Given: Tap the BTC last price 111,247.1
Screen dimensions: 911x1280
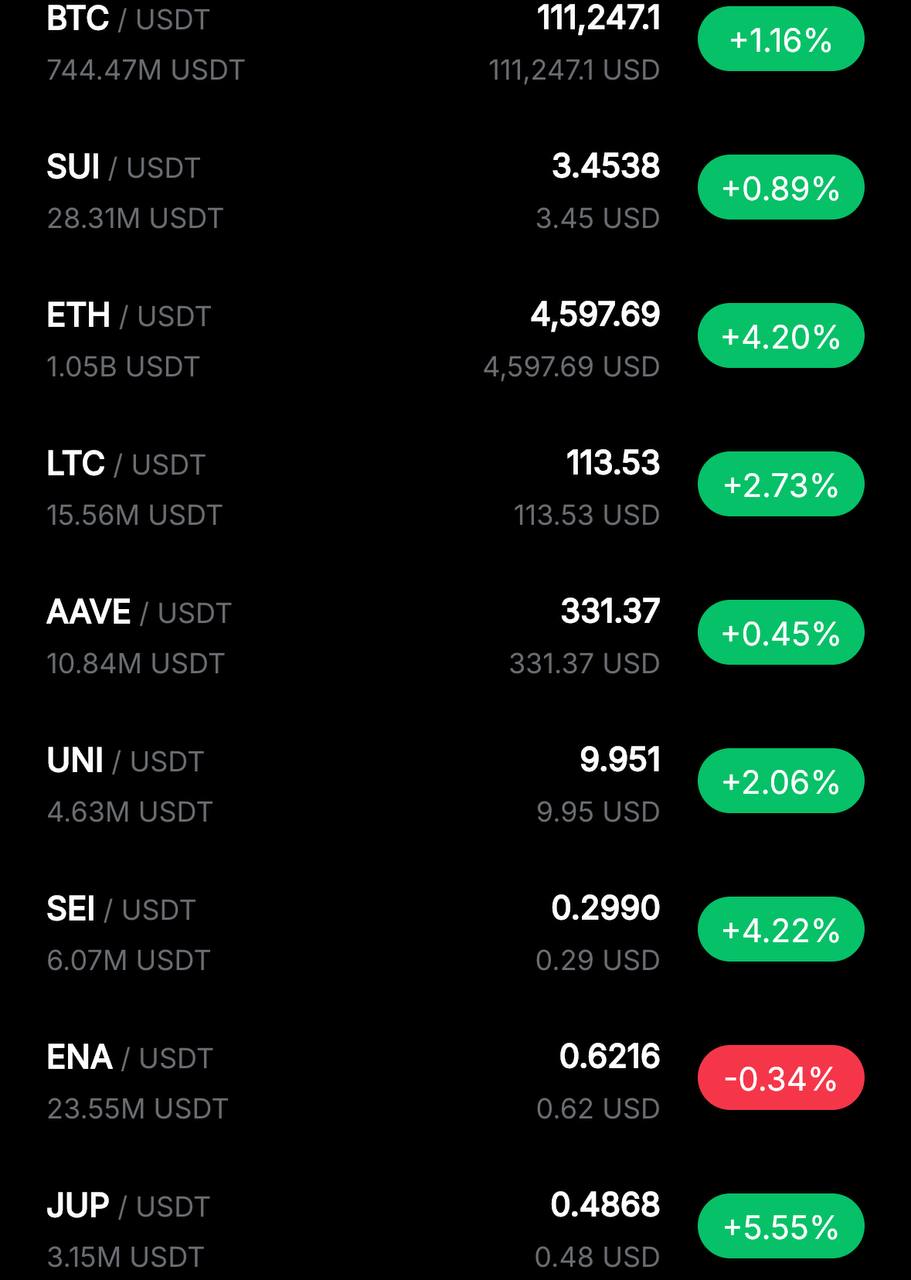Looking at the screenshot, I should pos(598,18).
